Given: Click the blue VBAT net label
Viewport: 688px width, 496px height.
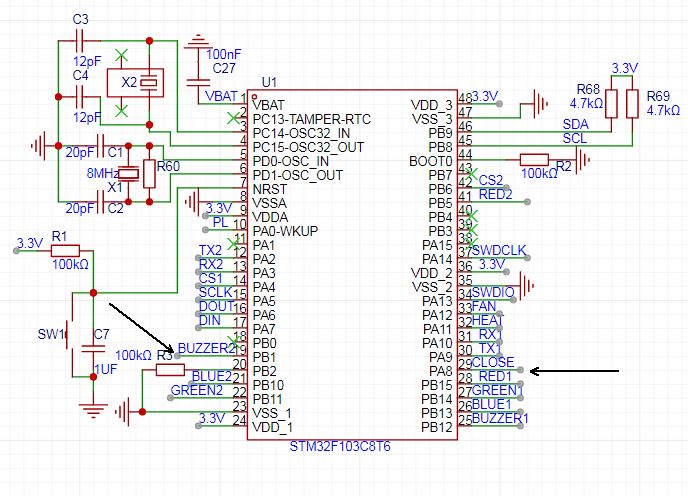Looking at the screenshot, I should click(x=221, y=96).
